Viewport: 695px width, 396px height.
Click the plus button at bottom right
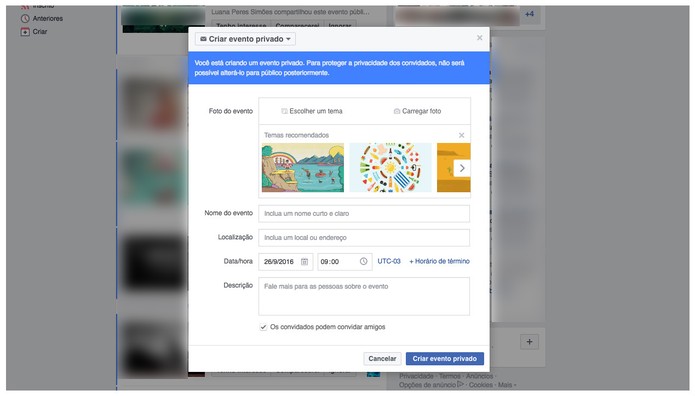(529, 342)
